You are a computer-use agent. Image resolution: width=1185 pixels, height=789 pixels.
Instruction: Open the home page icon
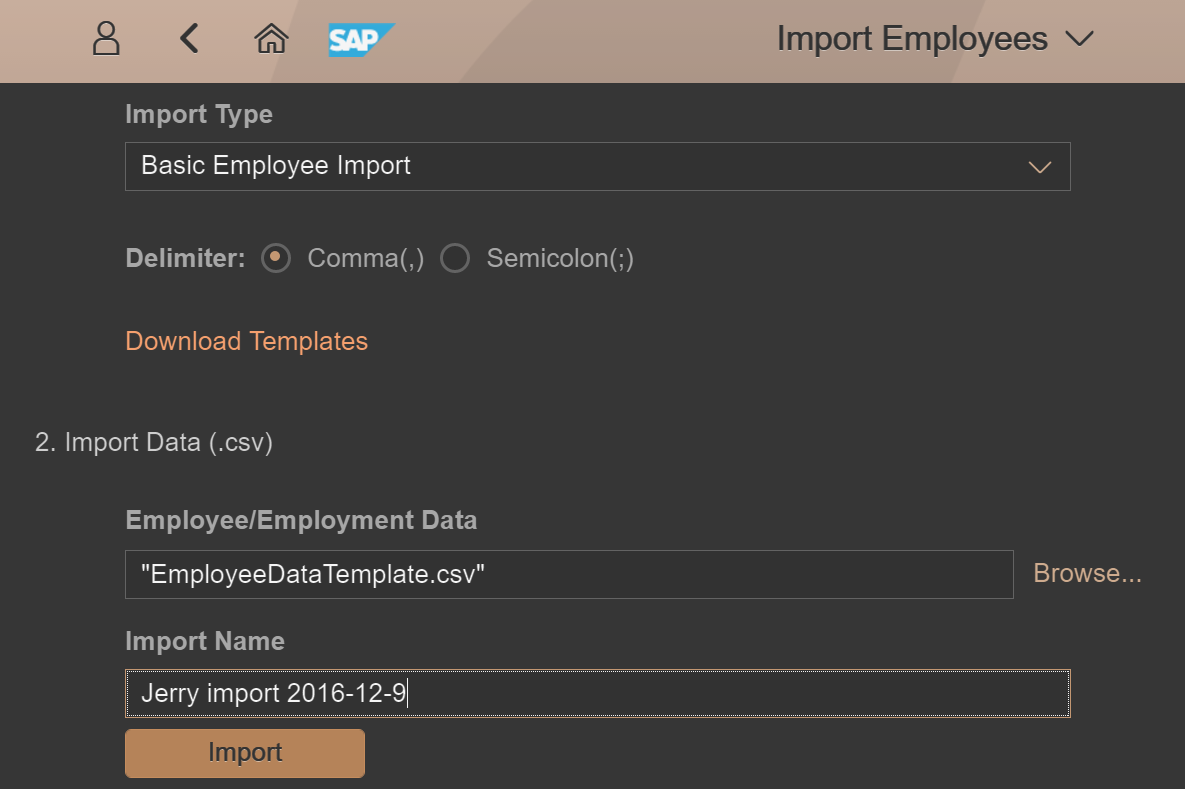(x=271, y=39)
